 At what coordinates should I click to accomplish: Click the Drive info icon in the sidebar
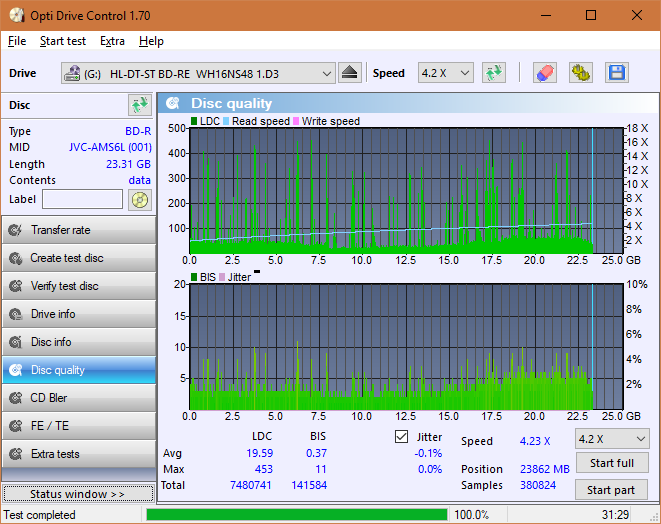coord(16,314)
